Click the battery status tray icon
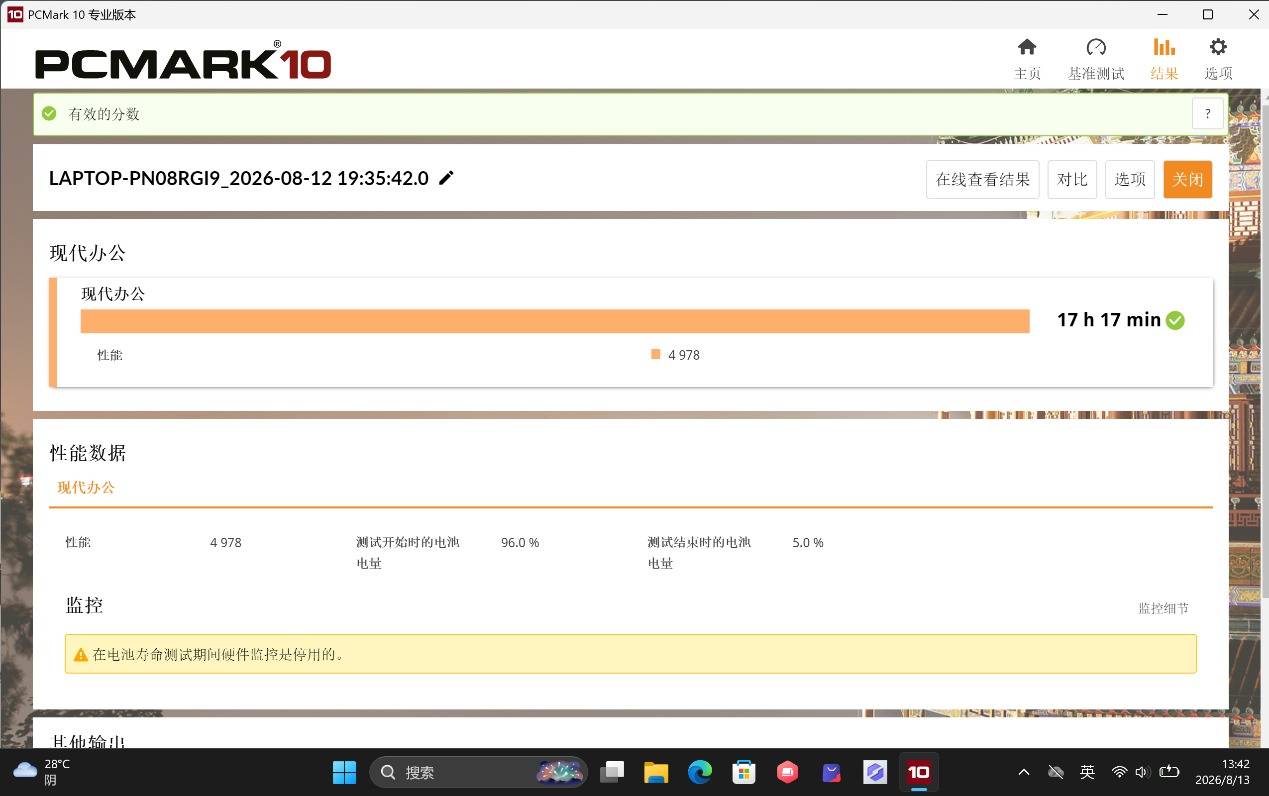 click(1169, 772)
